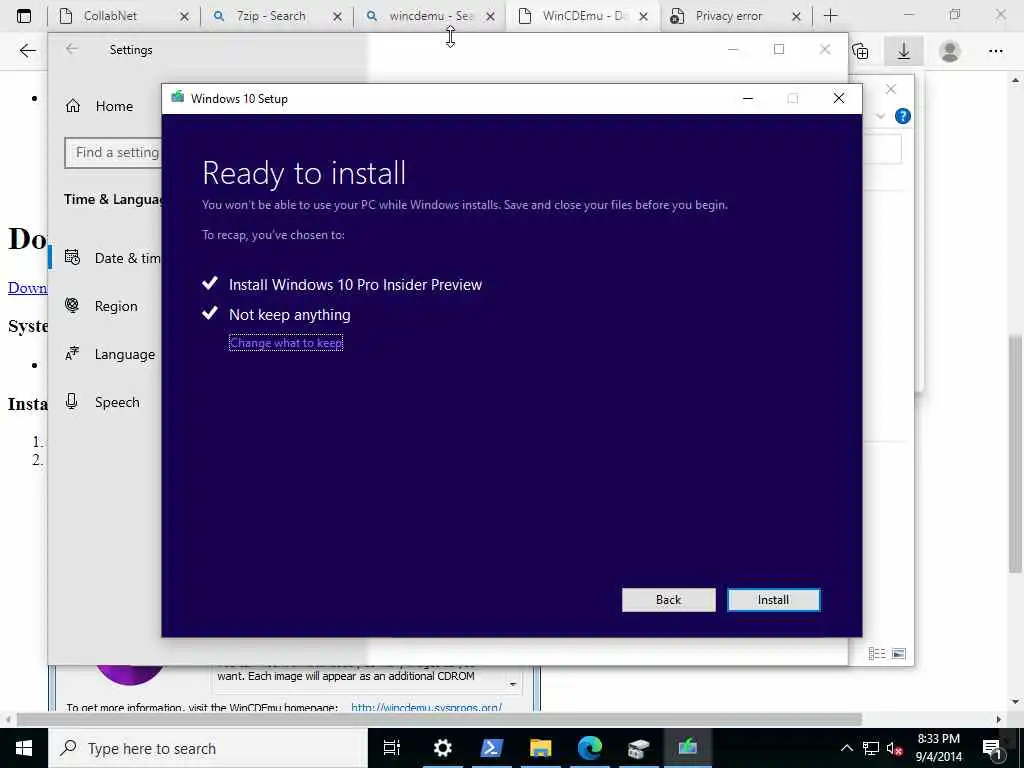
Task: Close the 'Privacy error' tab
Action: (796, 16)
